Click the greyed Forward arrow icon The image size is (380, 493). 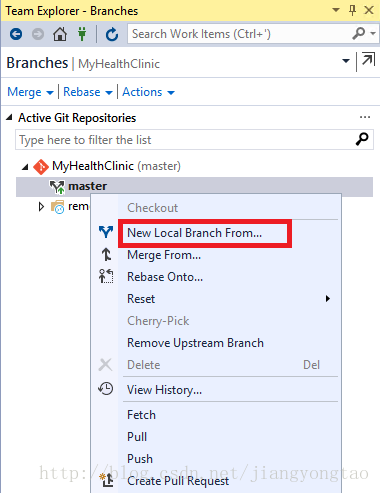(38, 34)
